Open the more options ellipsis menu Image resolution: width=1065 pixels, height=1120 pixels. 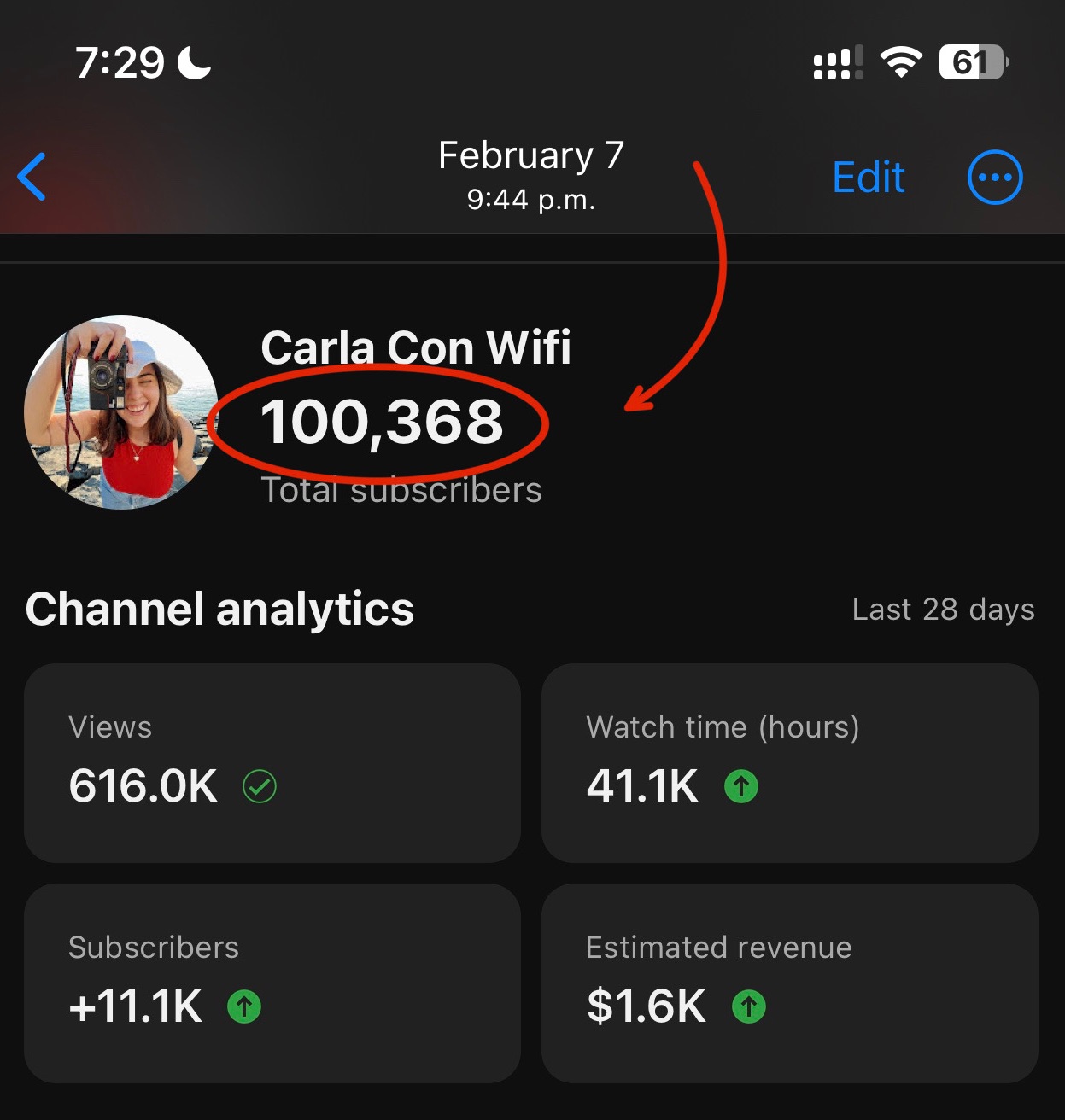(x=995, y=178)
